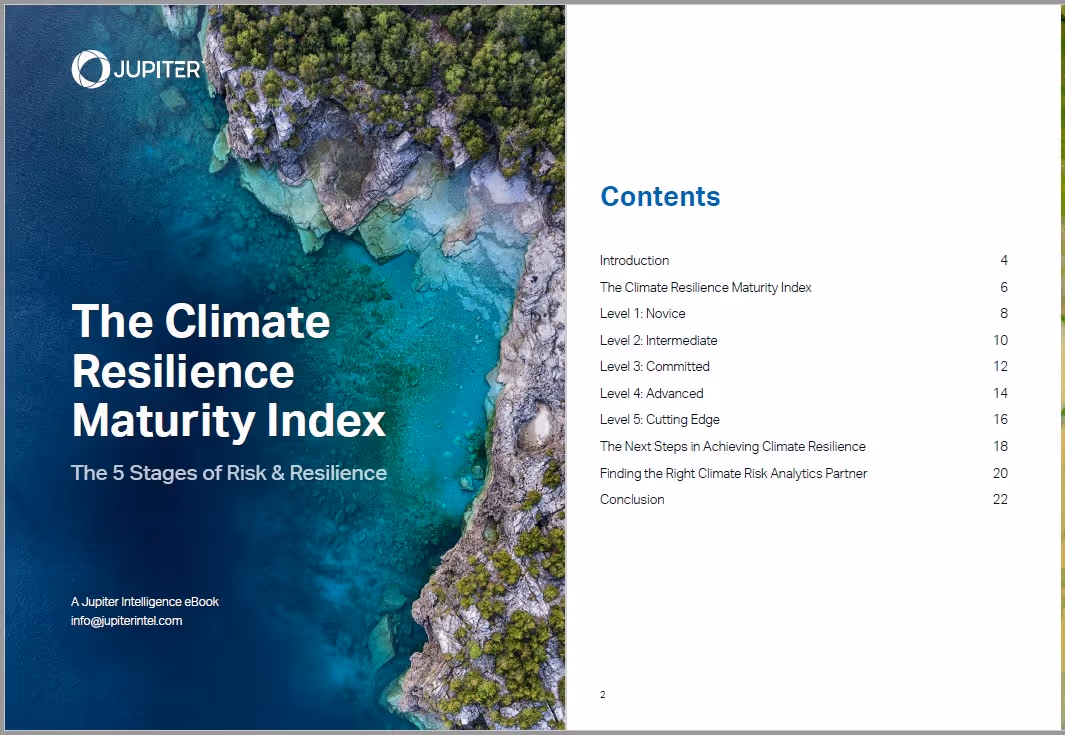Open the Introduction contents entry
Viewport: 1065px width, 735px height.
[x=634, y=260]
